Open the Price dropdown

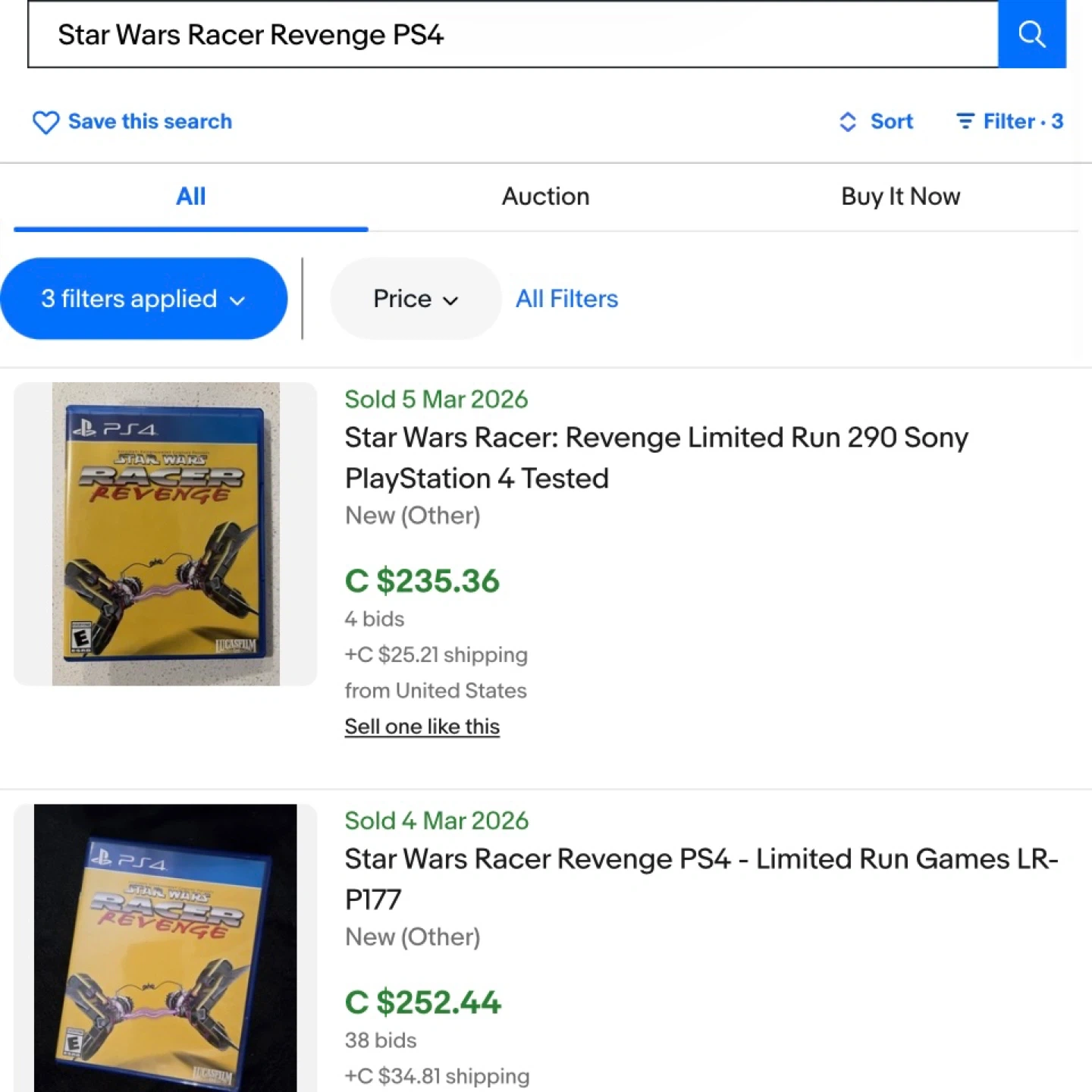(x=416, y=299)
